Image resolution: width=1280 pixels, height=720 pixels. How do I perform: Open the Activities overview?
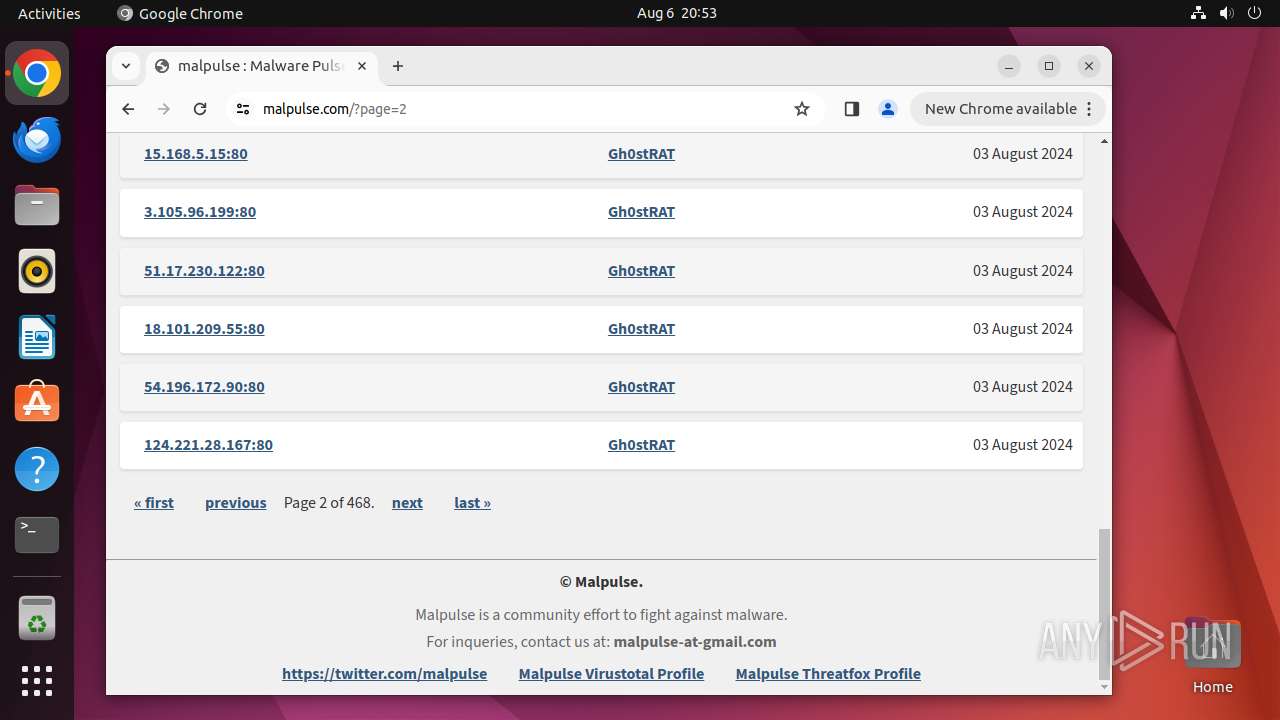point(49,13)
